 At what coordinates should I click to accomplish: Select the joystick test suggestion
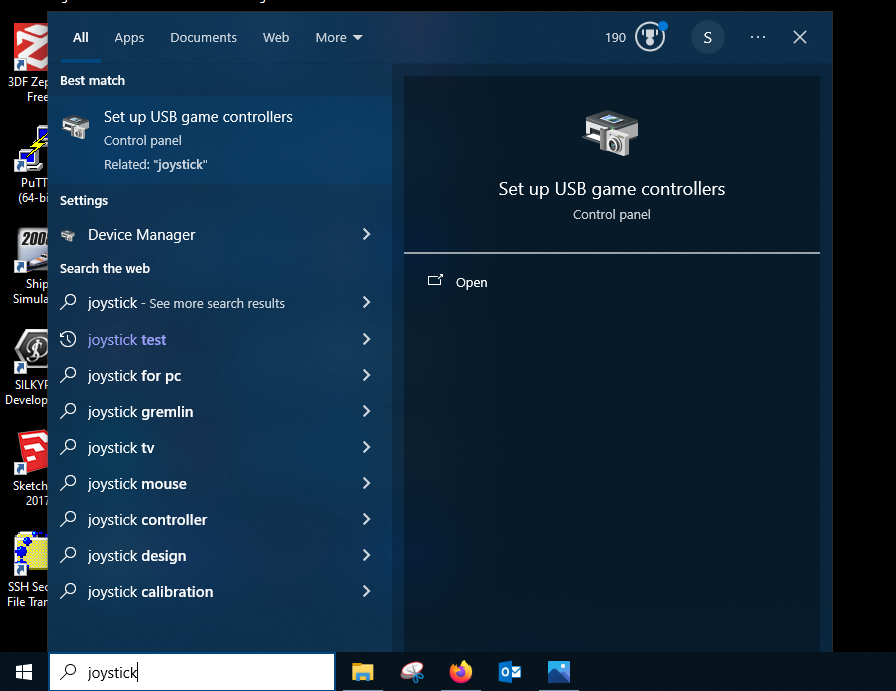click(220, 339)
